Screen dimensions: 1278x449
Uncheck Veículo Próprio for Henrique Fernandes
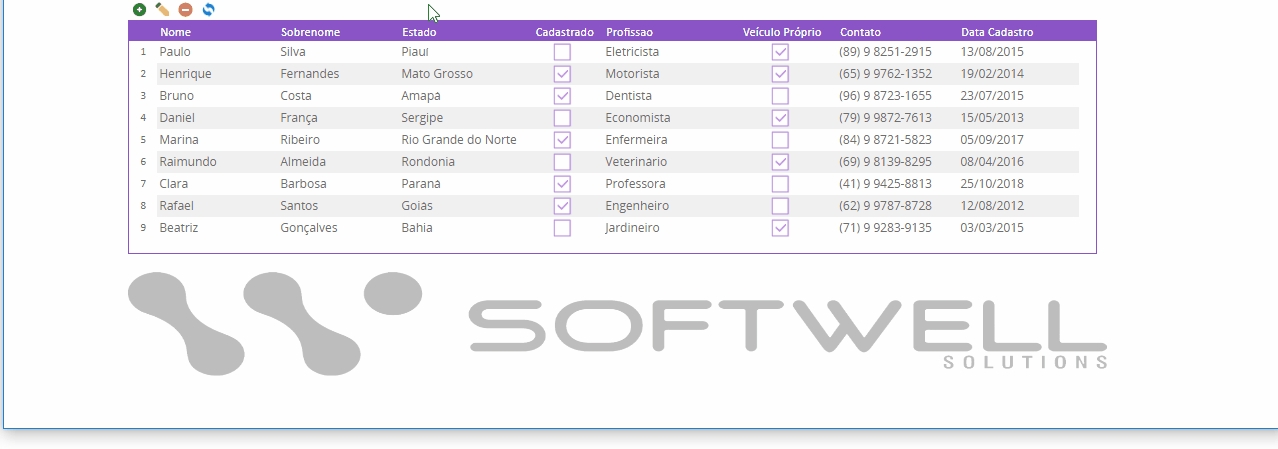pyautogui.click(x=780, y=74)
